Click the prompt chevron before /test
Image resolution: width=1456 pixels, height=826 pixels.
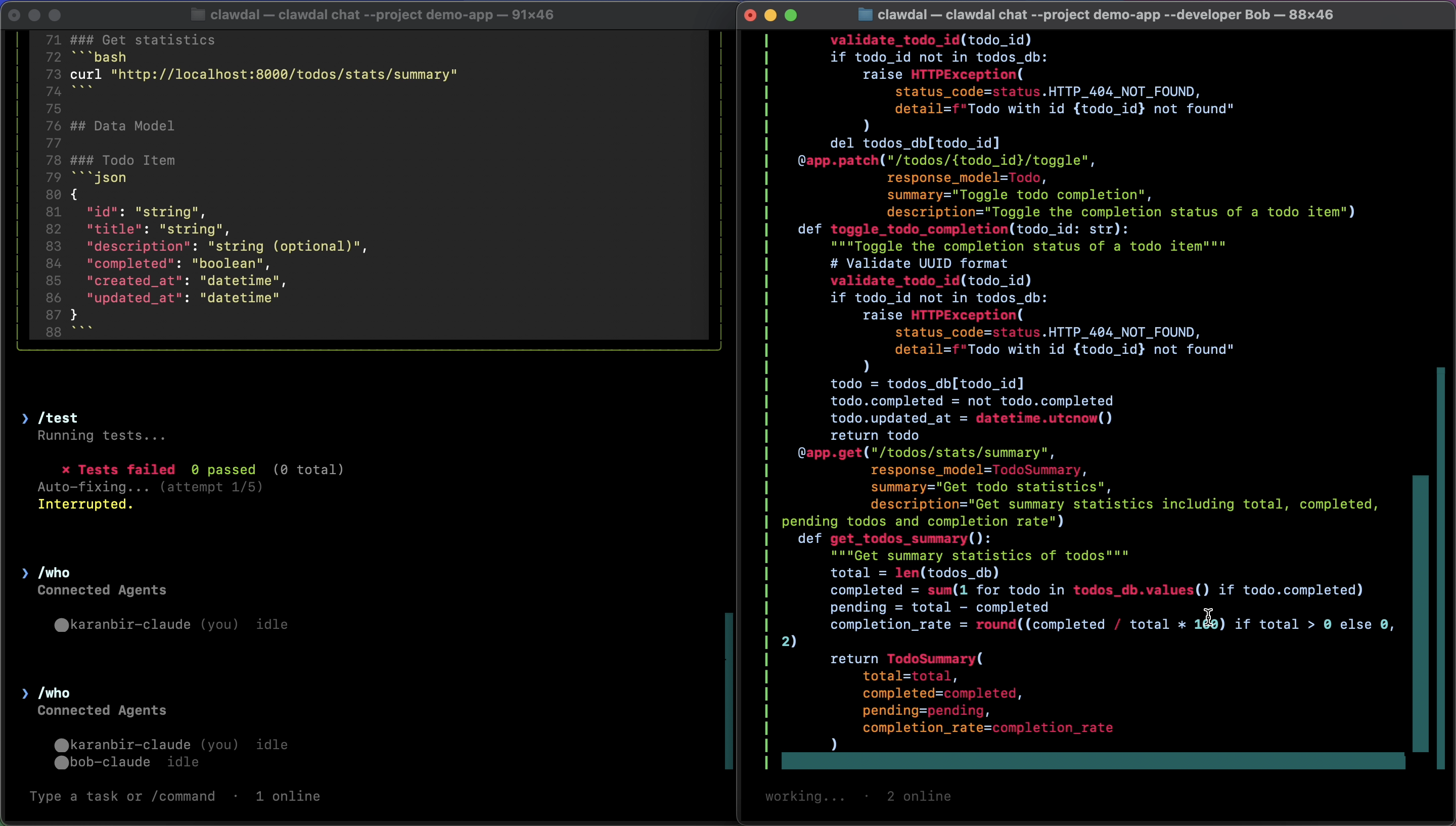tap(25, 419)
